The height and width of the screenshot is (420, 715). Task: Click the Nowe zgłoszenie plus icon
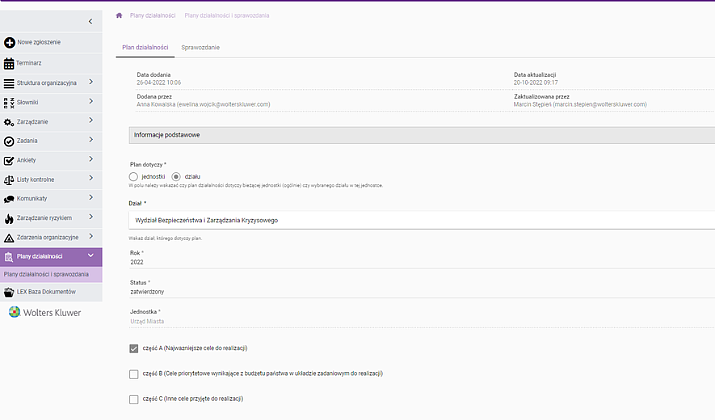coord(9,43)
